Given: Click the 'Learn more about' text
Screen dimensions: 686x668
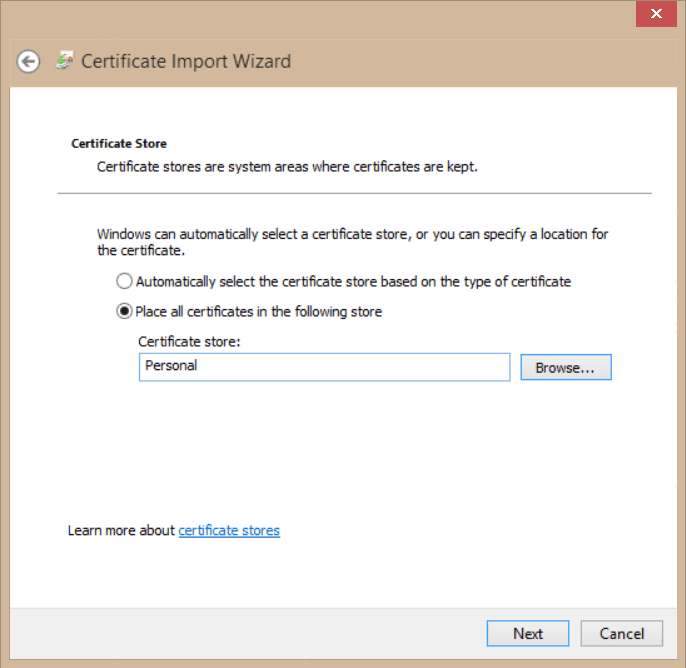Looking at the screenshot, I should 121,530.
